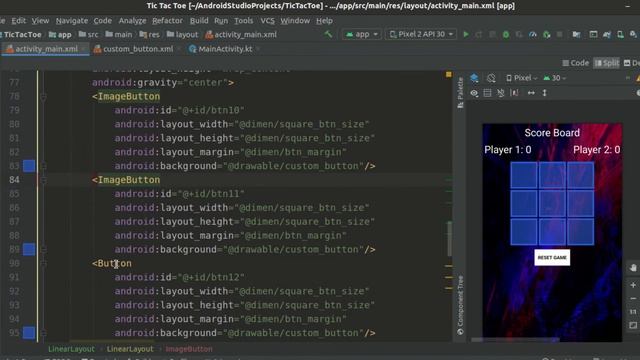Switch the editor to Code view

pyautogui.click(x=576, y=63)
